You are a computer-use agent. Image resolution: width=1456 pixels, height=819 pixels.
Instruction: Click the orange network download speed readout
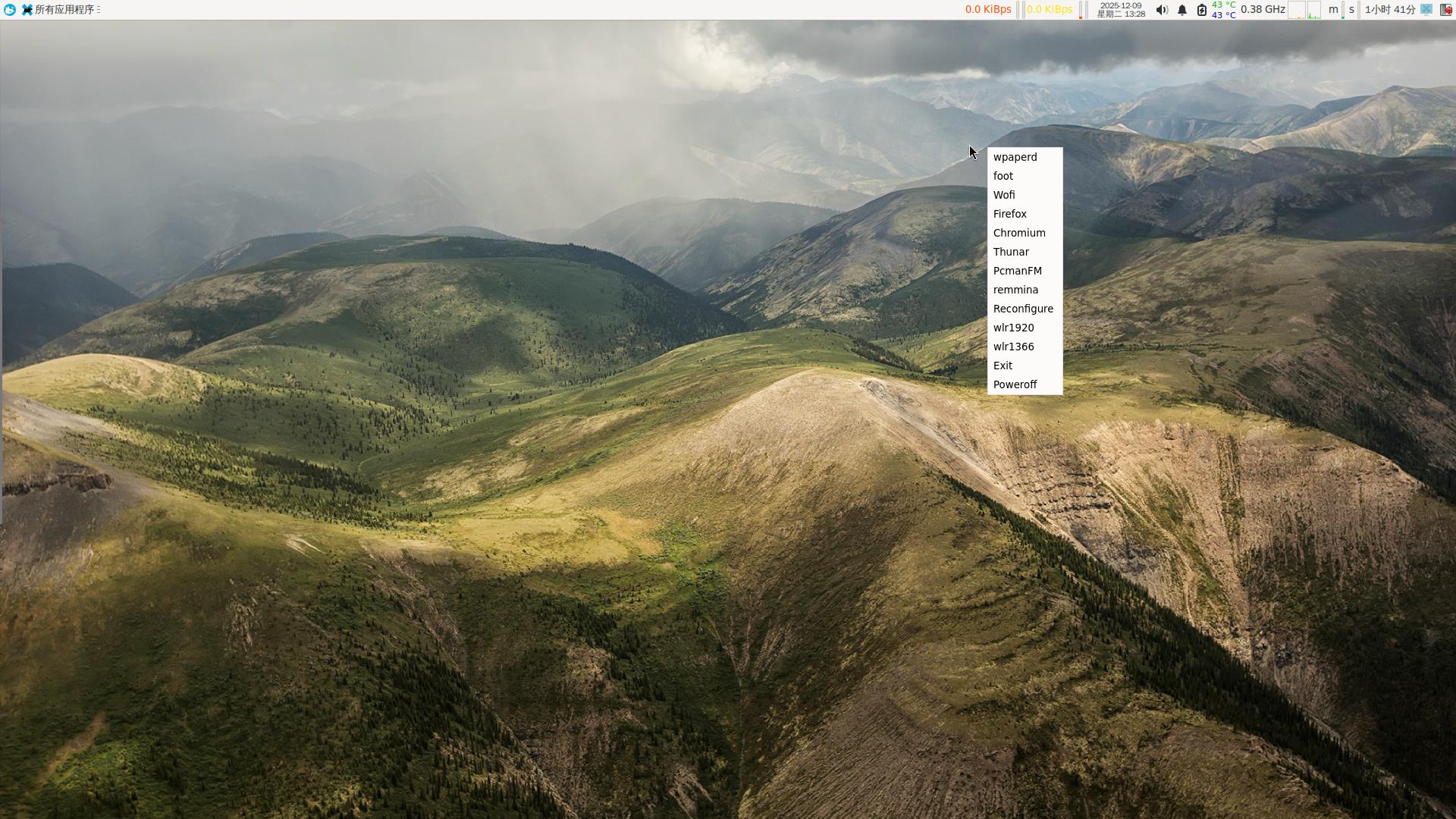pos(987,10)
